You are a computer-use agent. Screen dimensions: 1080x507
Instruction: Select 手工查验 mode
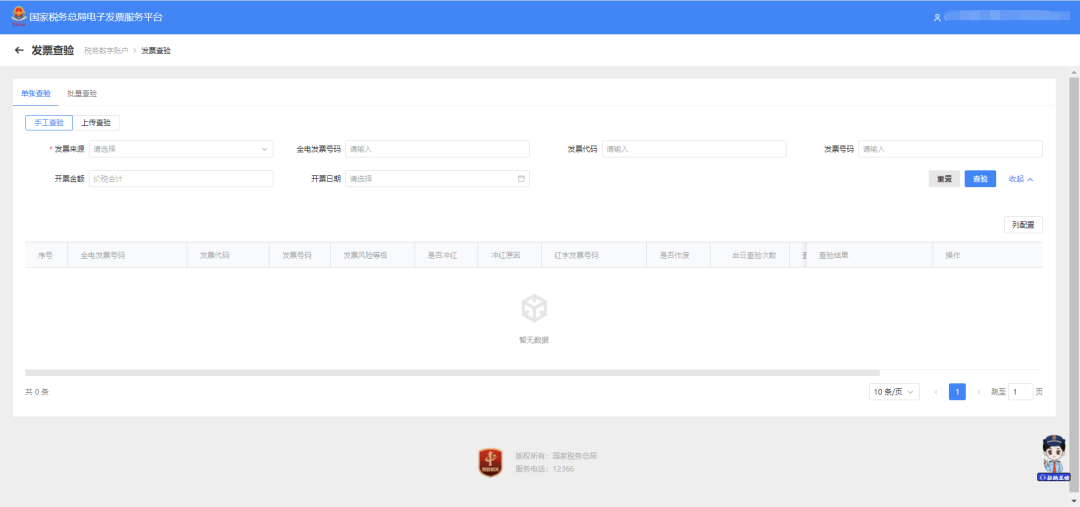(x=49, y=123)
